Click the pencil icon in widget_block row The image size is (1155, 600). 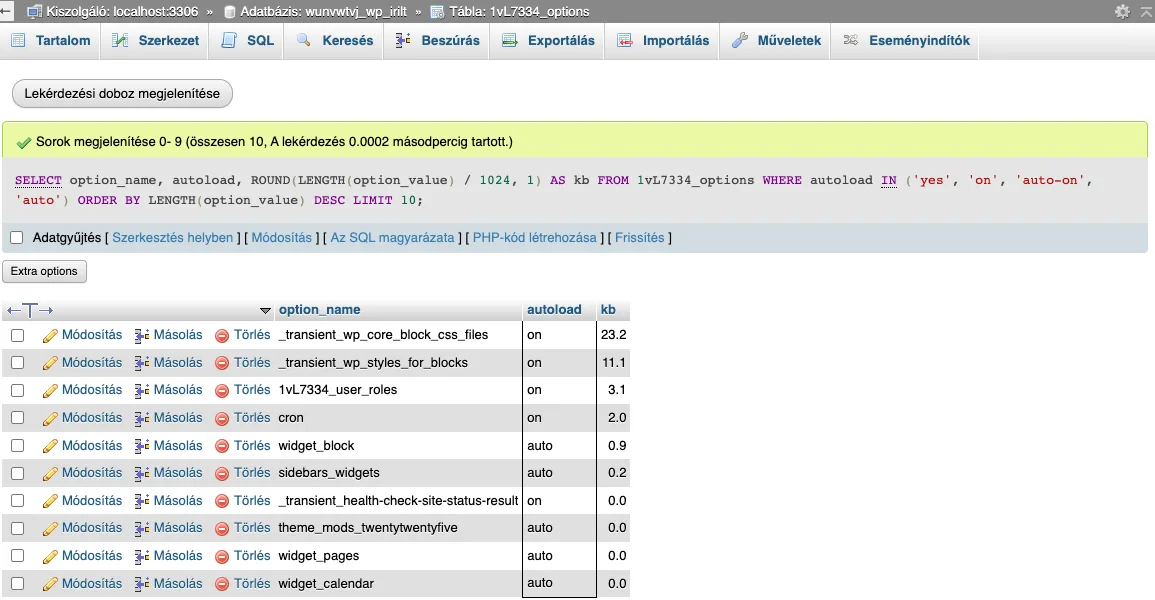pos(50,446)
